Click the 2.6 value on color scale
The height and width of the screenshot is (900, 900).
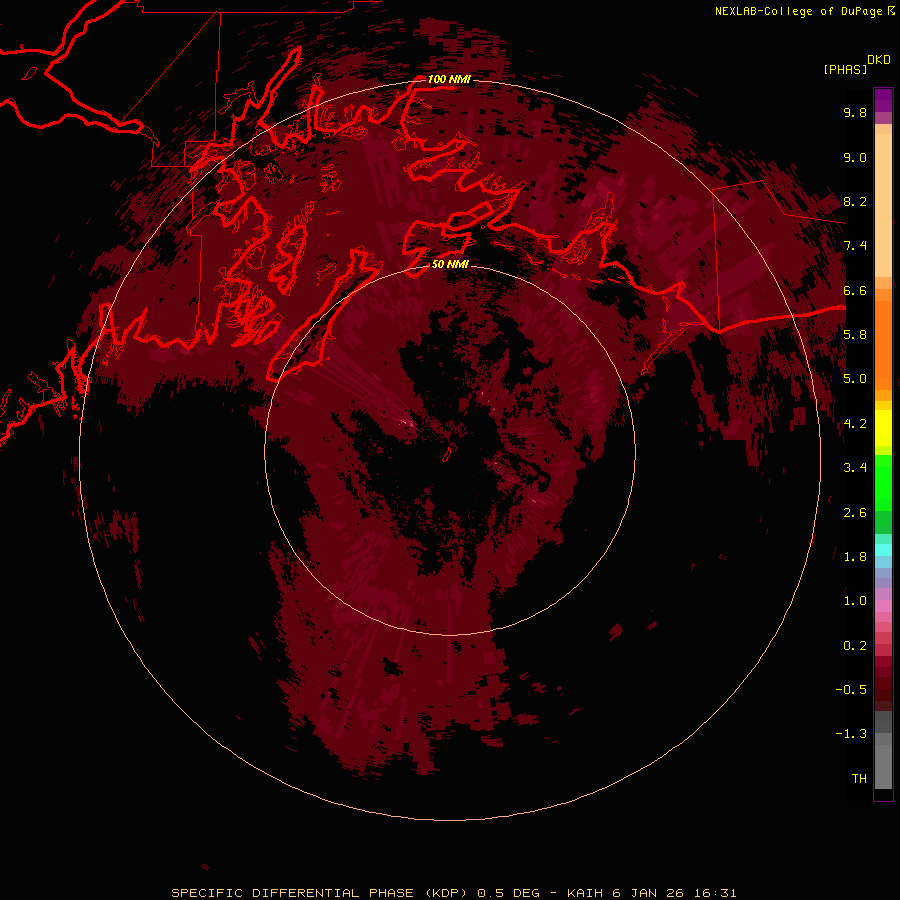click(x=855, y=513)
